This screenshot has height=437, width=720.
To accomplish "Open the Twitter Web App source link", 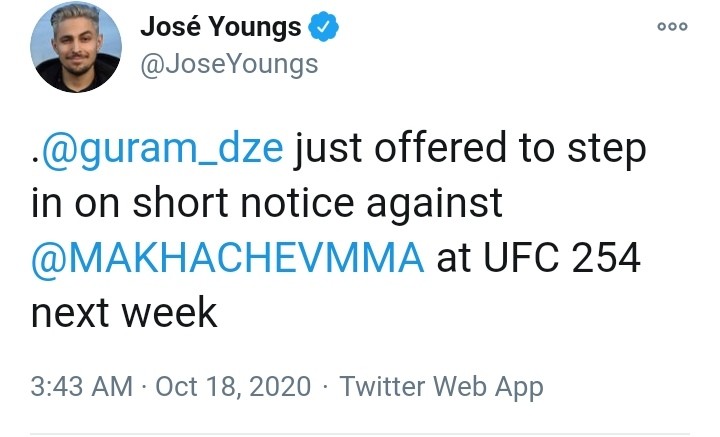I will coord(442,387).
